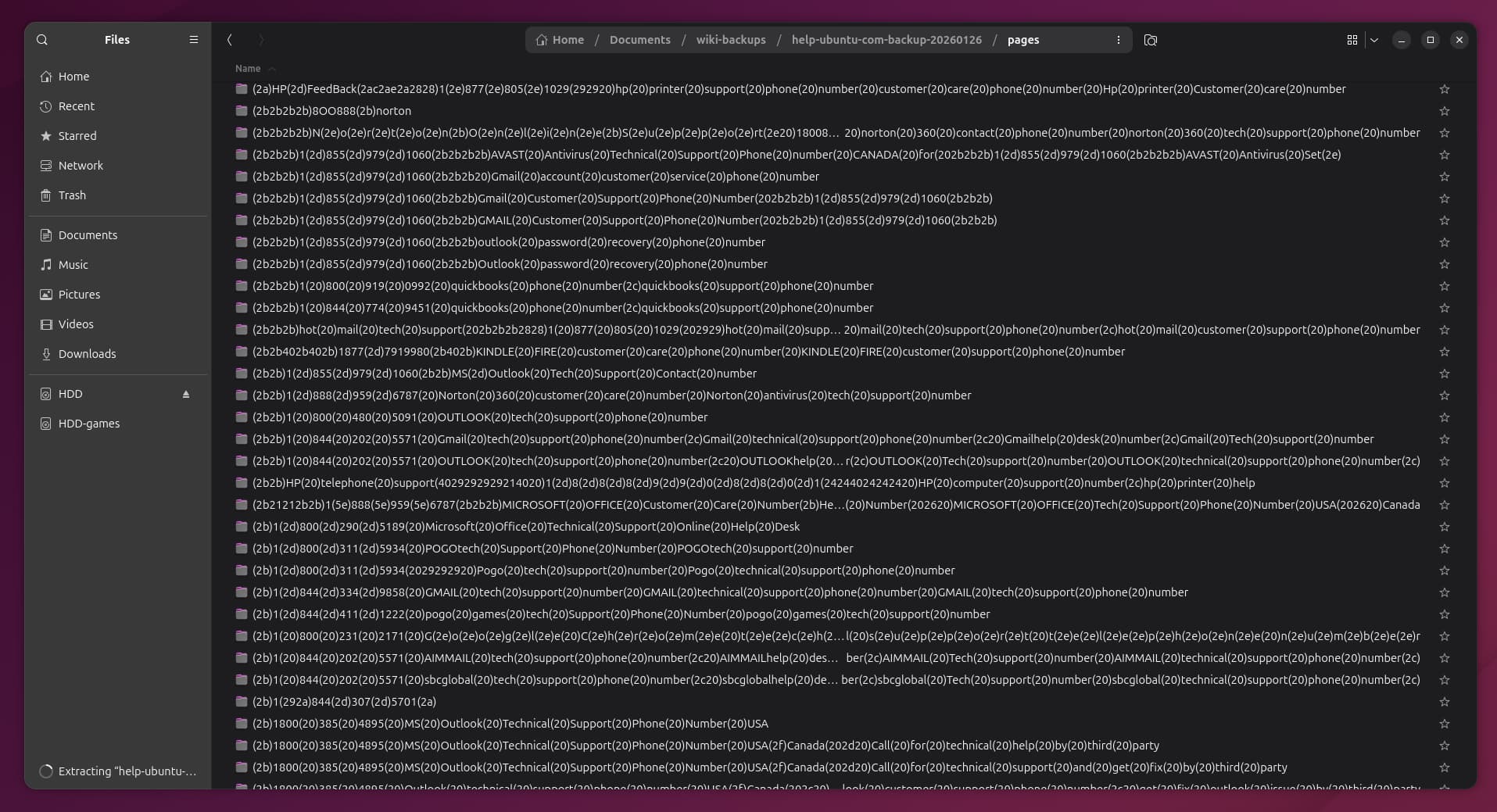This screenshot has width=1497, height=812.
Task: Expand the view options dropdown arrow
Action: [x=1374, y=40]
